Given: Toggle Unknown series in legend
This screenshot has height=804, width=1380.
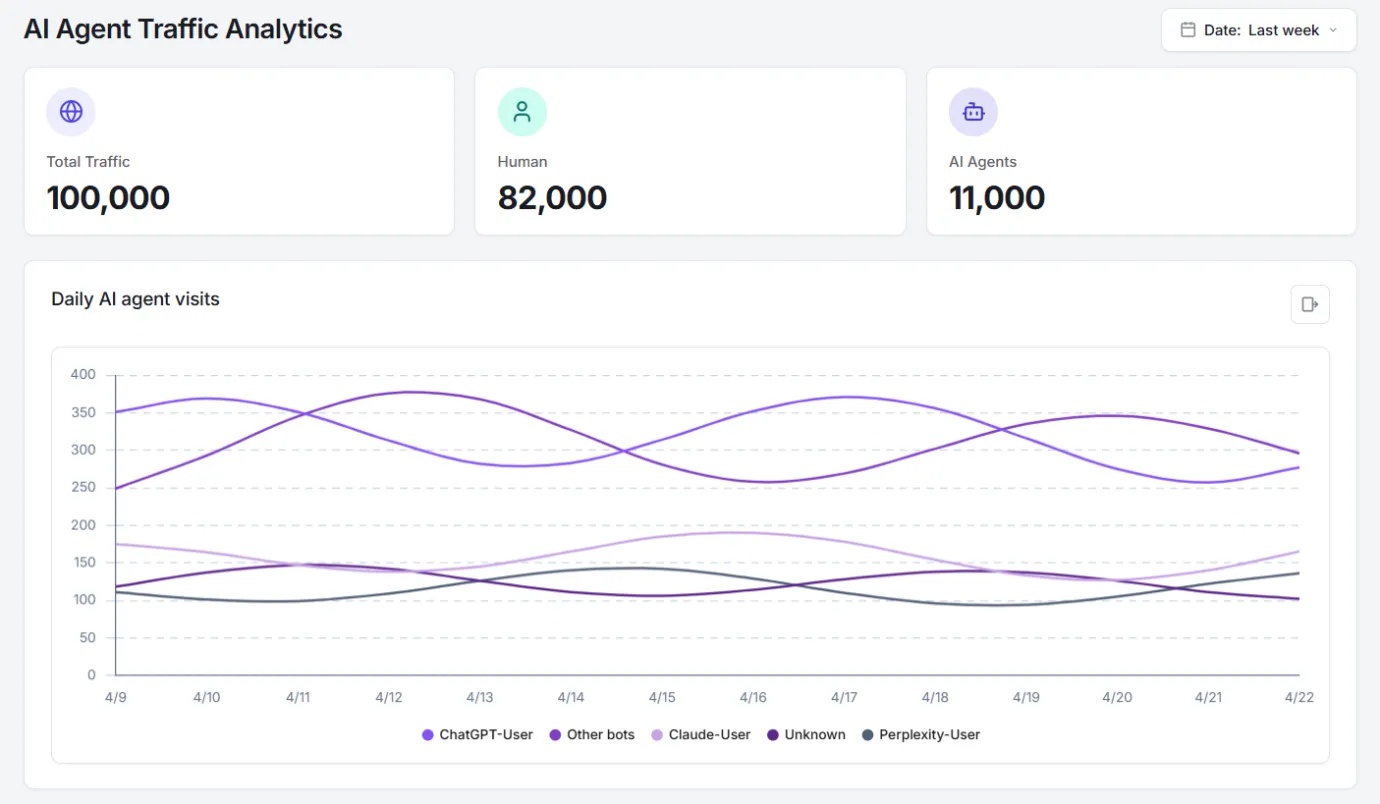Looking at the screenshot, I should (806, 735).
